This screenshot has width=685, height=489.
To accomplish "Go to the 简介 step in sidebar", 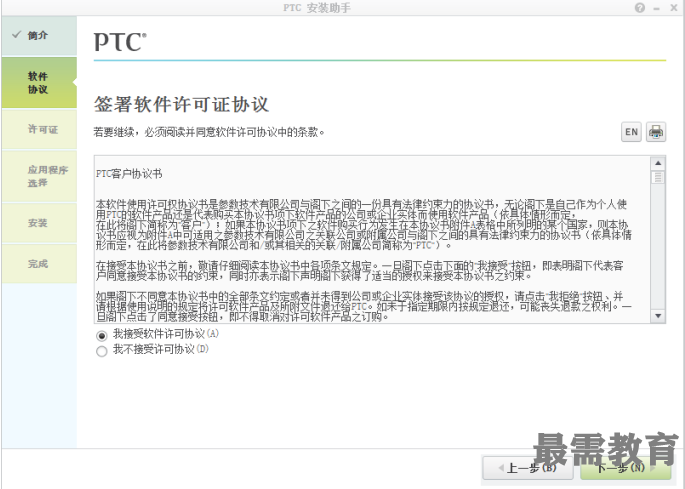I will [39, 36].
